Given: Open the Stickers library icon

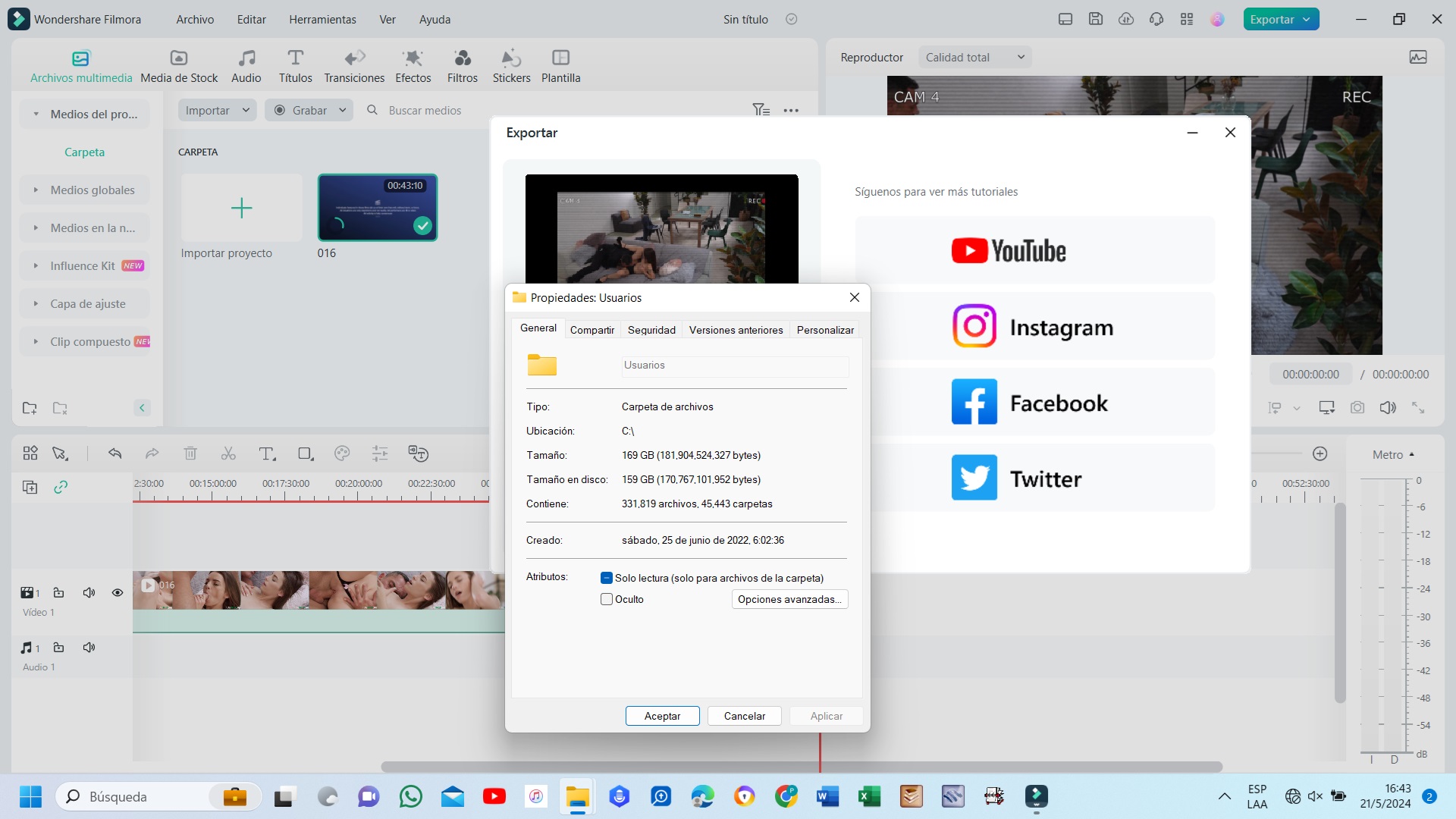Looking at the screenshot, I should pos(511,58).
